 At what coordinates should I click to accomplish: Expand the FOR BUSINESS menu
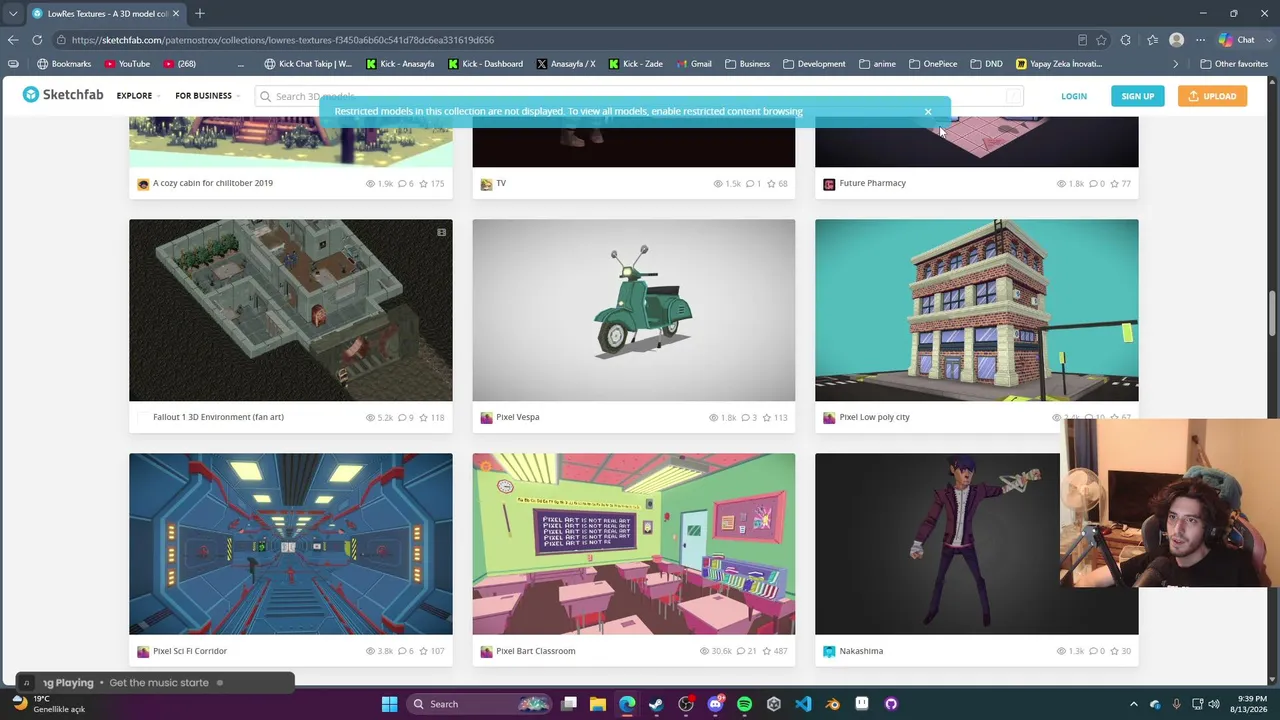[207, 96]
